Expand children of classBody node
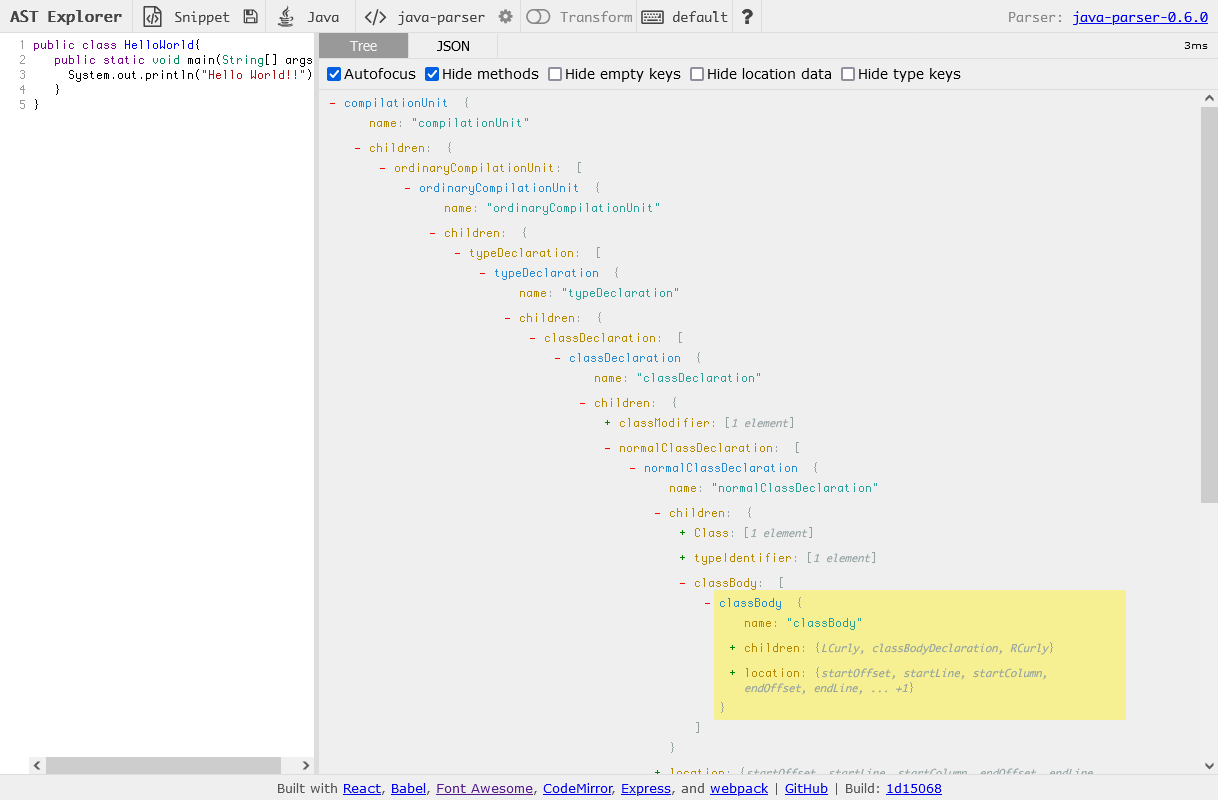This screenshot has height=800, width=1218. tap(733, 648)
